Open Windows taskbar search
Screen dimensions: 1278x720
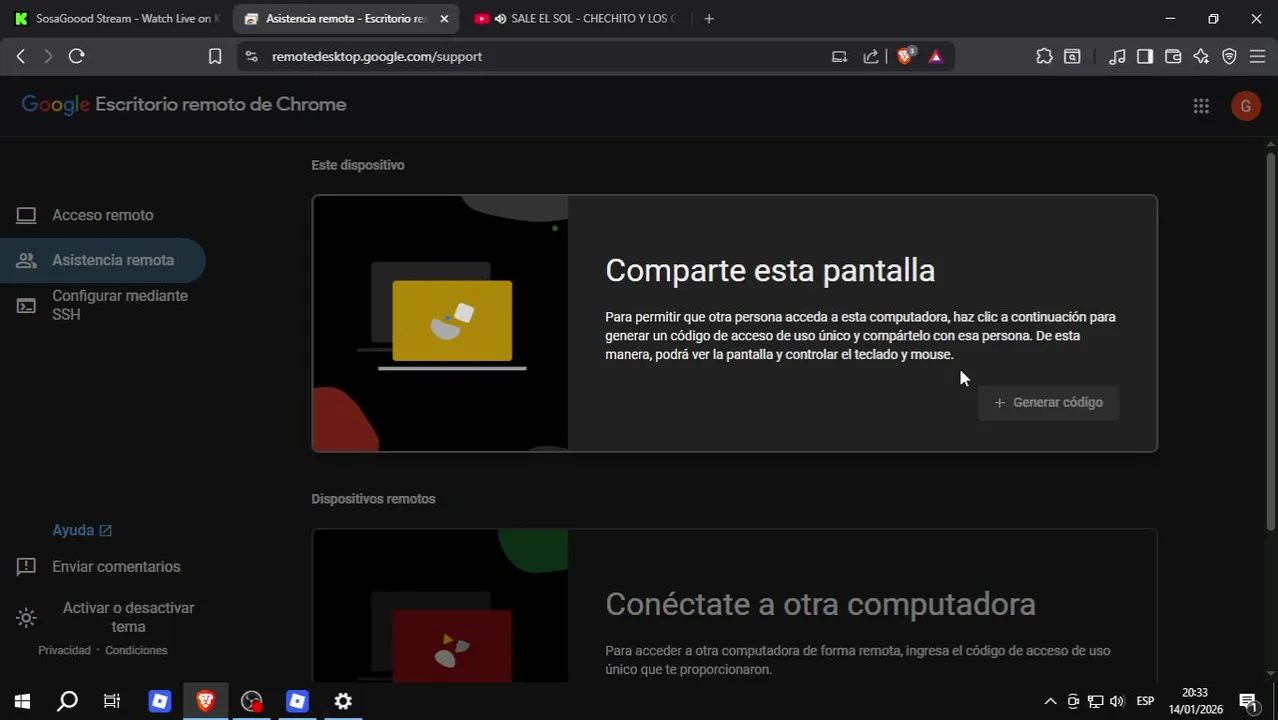coord(67,701)
